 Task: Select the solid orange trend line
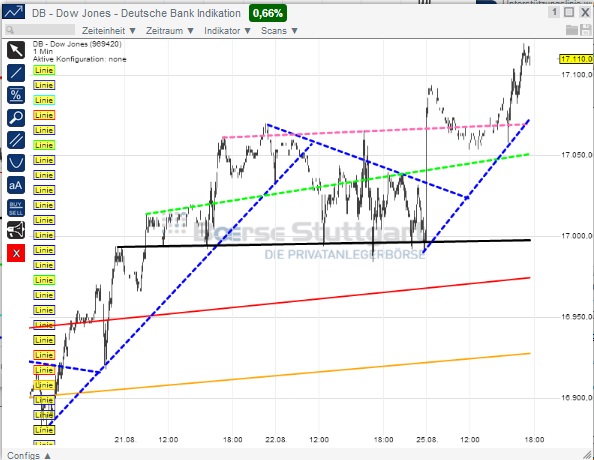point(280,375)
